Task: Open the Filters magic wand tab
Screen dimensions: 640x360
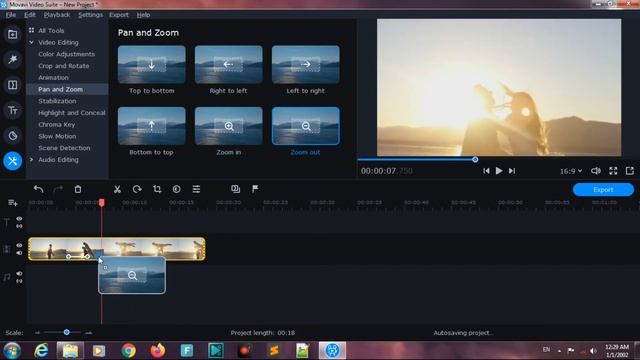Action: pyautogui.click(x=13, y=60)
